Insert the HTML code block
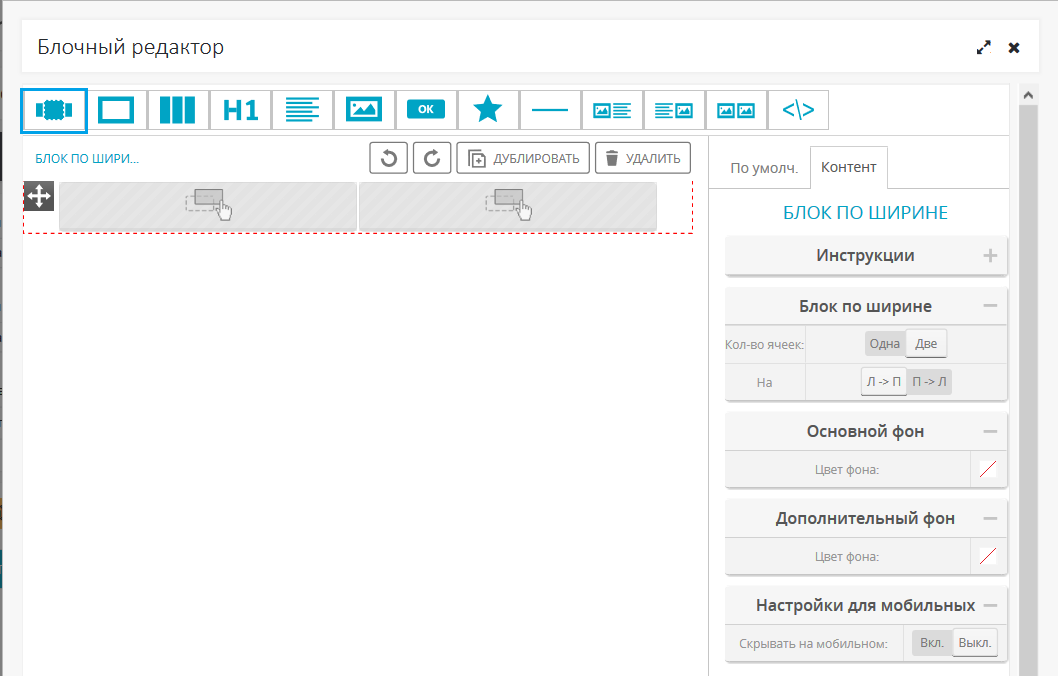This screenshot has width=1058, height=676. pos(798,110)
